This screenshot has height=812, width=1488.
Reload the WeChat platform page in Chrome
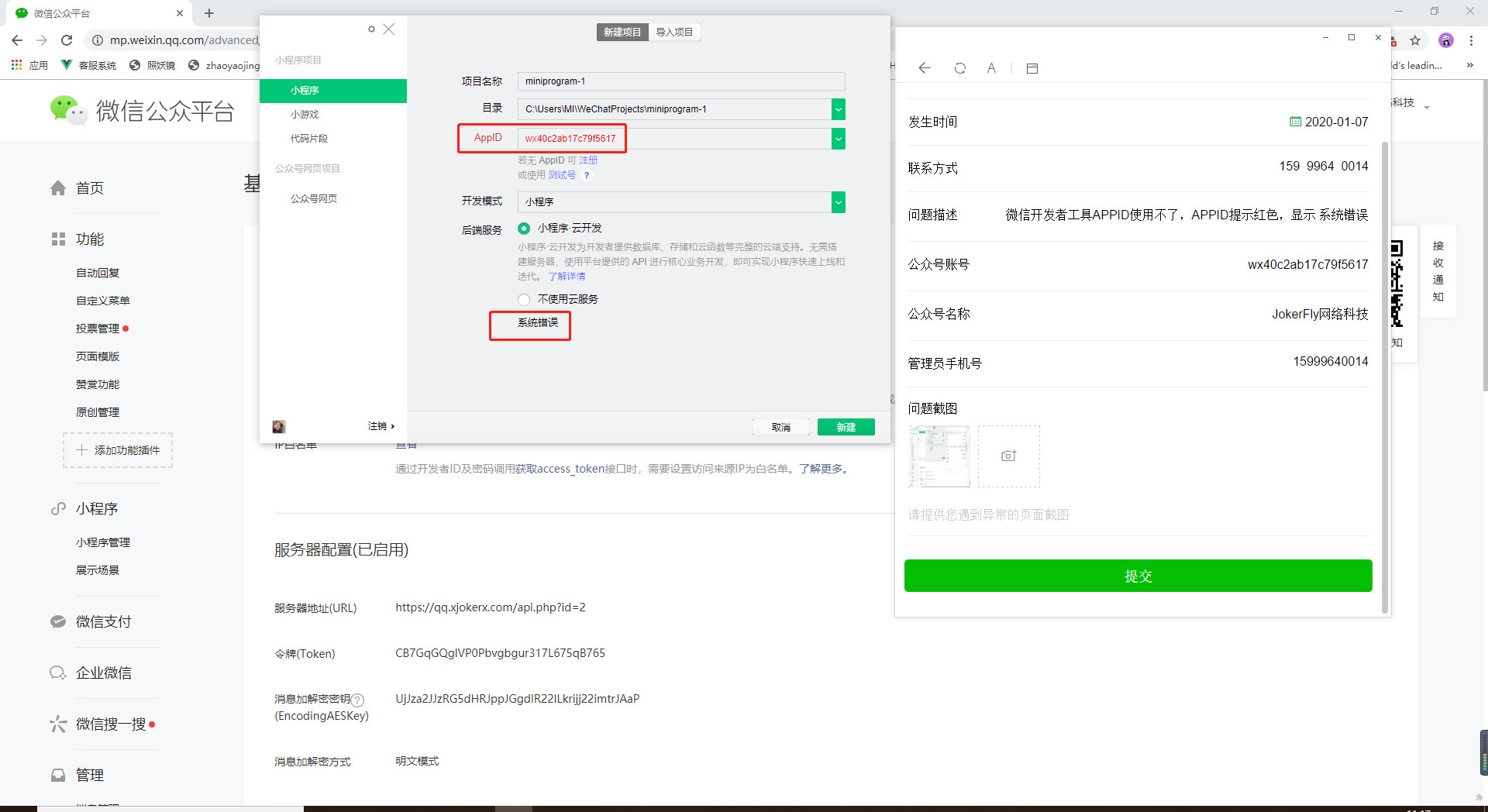click(x=67, y=40)
